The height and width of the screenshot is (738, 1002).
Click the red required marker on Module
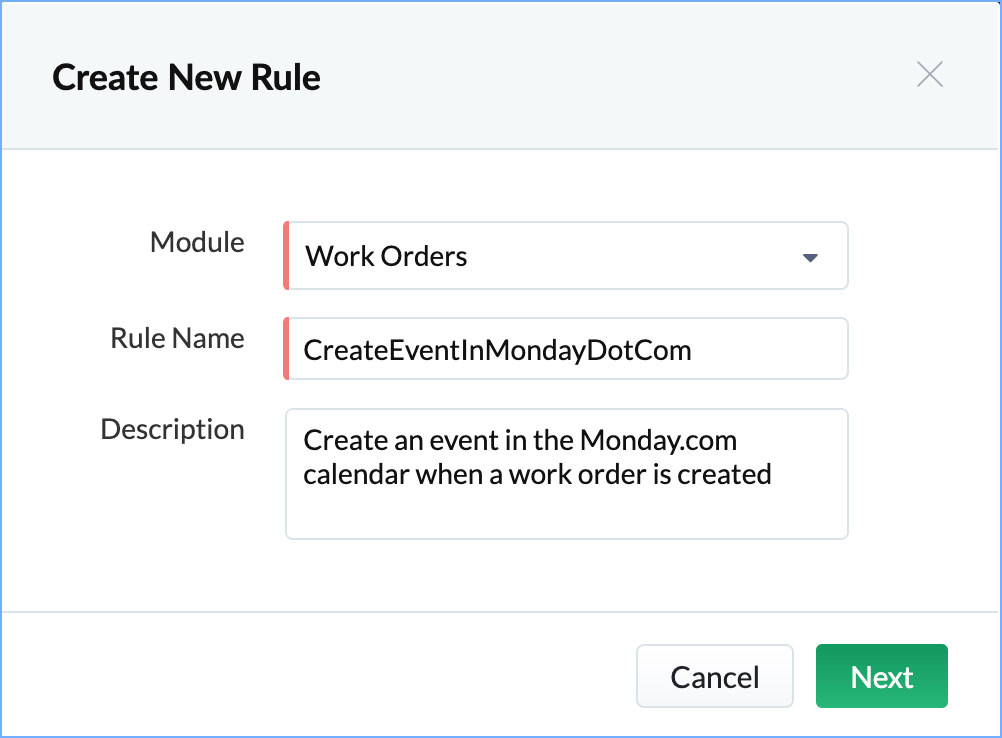tap(286, 256)
